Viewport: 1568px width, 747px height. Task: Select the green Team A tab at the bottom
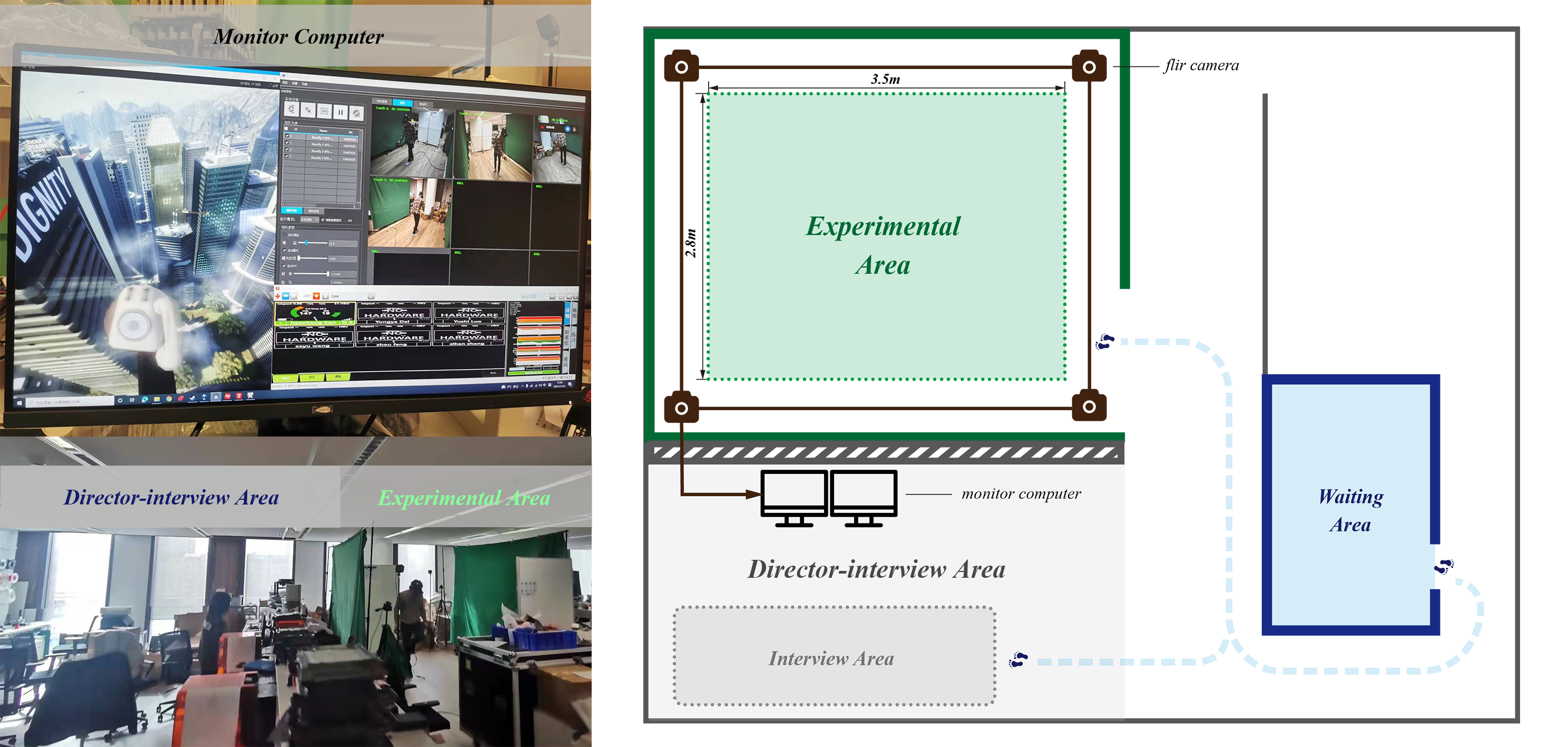tap(286, 378)
